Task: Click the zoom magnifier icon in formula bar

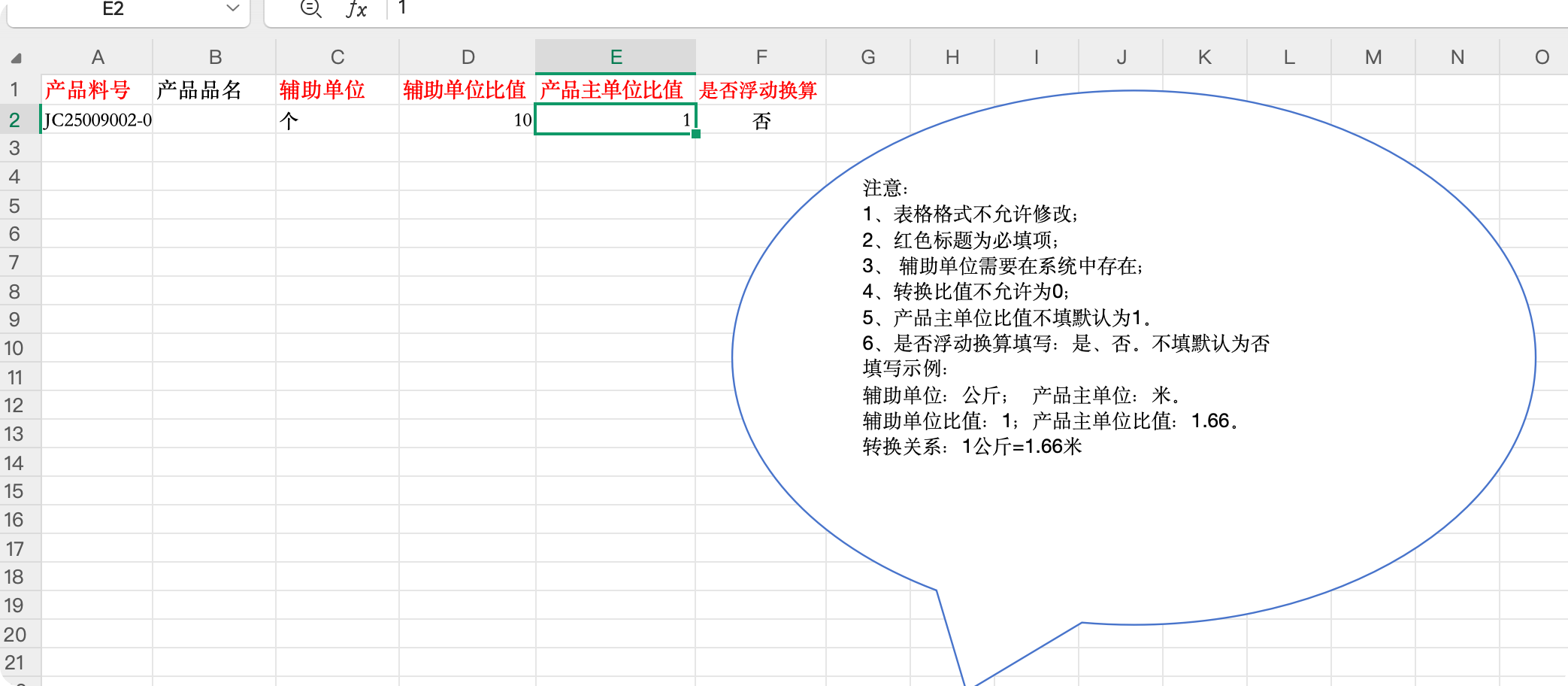Action: [x=310, y=9]
